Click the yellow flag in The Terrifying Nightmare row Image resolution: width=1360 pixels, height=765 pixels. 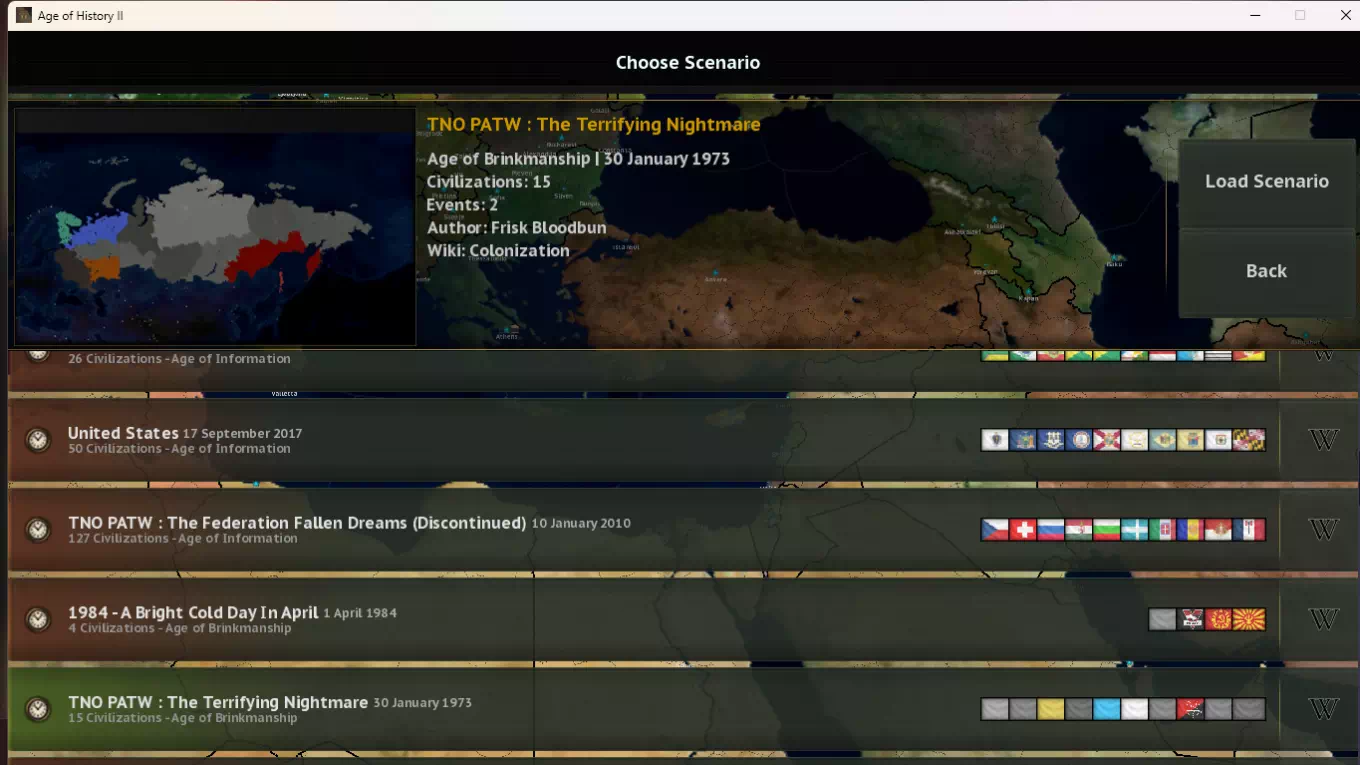[1051, 709]
